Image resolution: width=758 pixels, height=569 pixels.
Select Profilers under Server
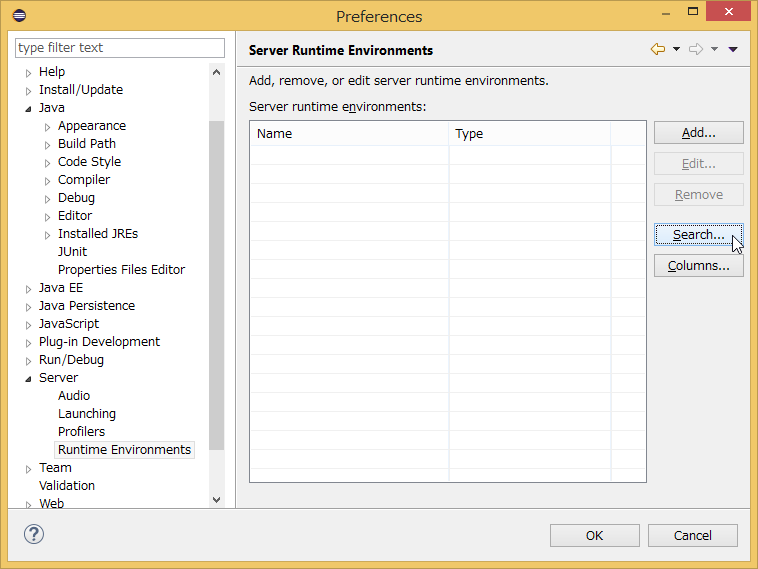(81, 432)
